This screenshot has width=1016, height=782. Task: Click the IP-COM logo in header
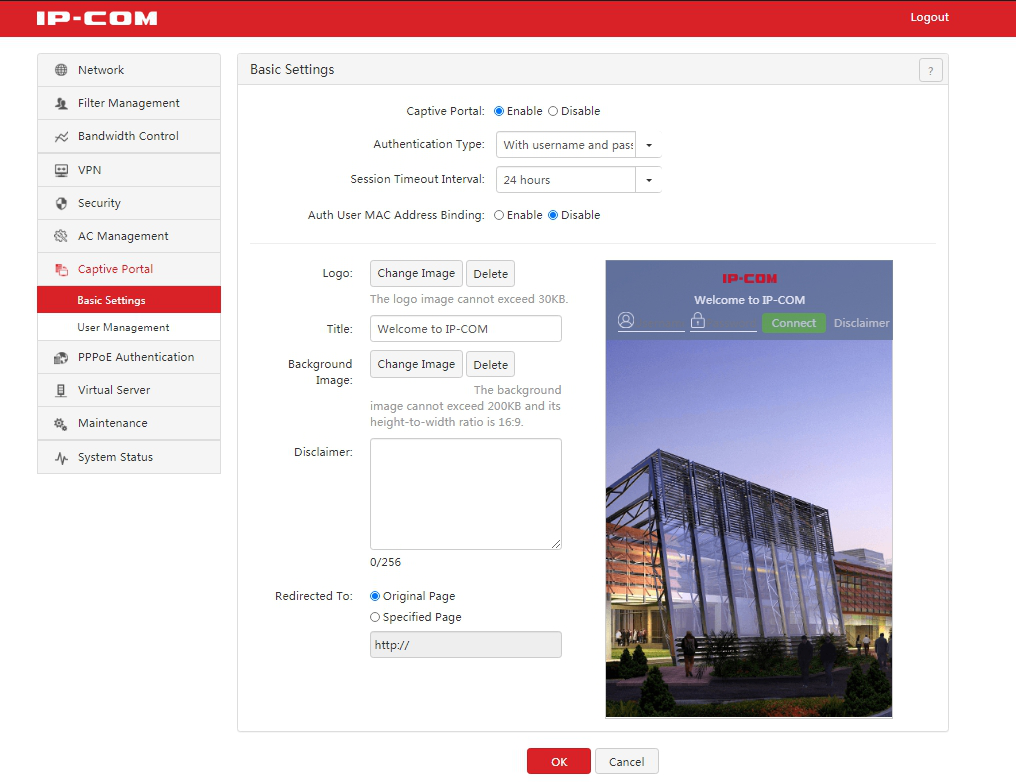pos(97,18)
